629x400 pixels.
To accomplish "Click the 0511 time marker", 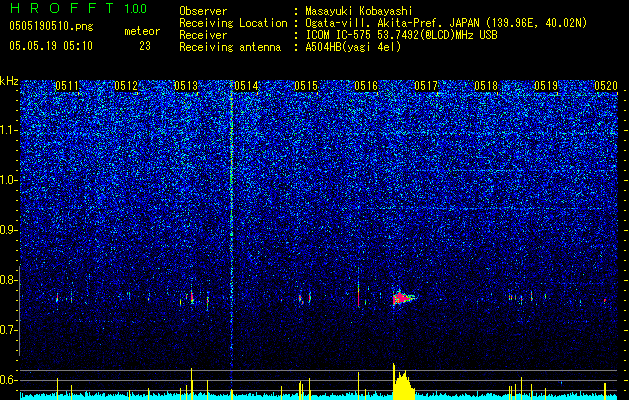I will 67,86.
